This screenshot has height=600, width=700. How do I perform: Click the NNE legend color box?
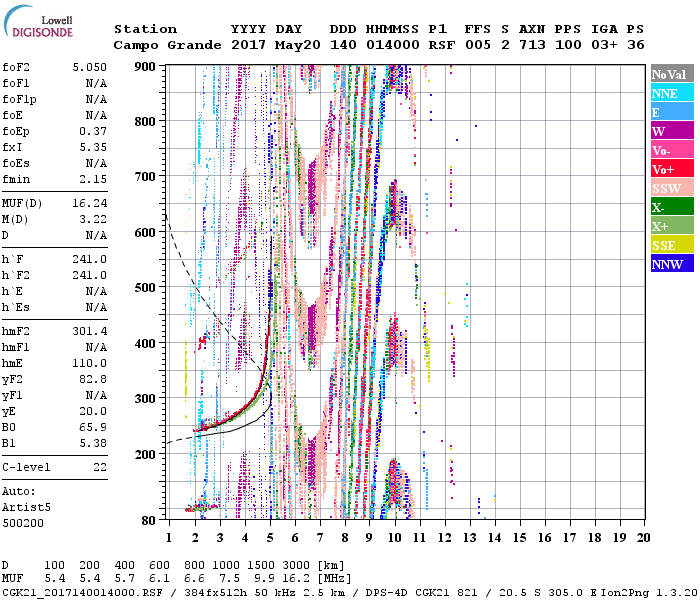pos(672,93)
